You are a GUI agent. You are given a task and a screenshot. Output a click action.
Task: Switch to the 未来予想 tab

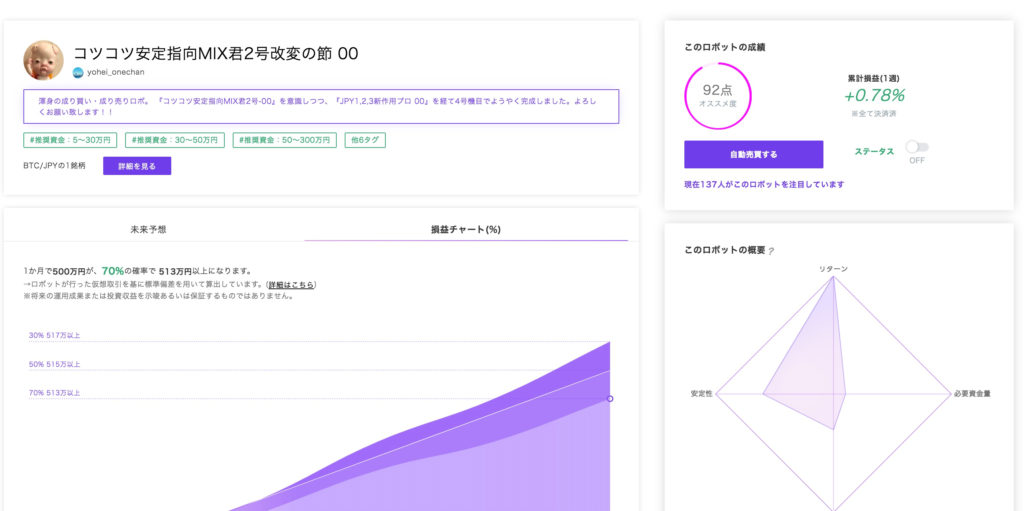pos(148,229)
